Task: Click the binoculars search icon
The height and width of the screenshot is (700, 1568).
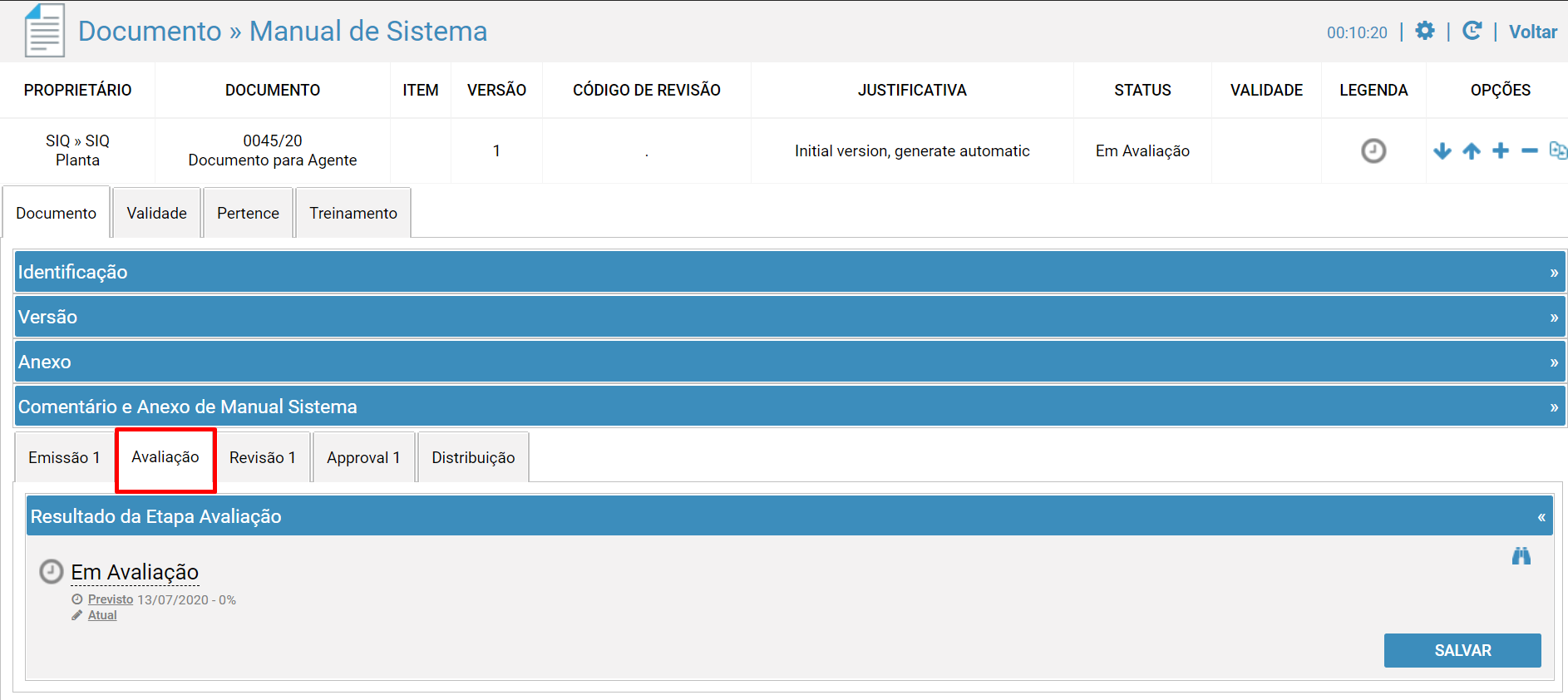Action: [x=1521, y=555]
